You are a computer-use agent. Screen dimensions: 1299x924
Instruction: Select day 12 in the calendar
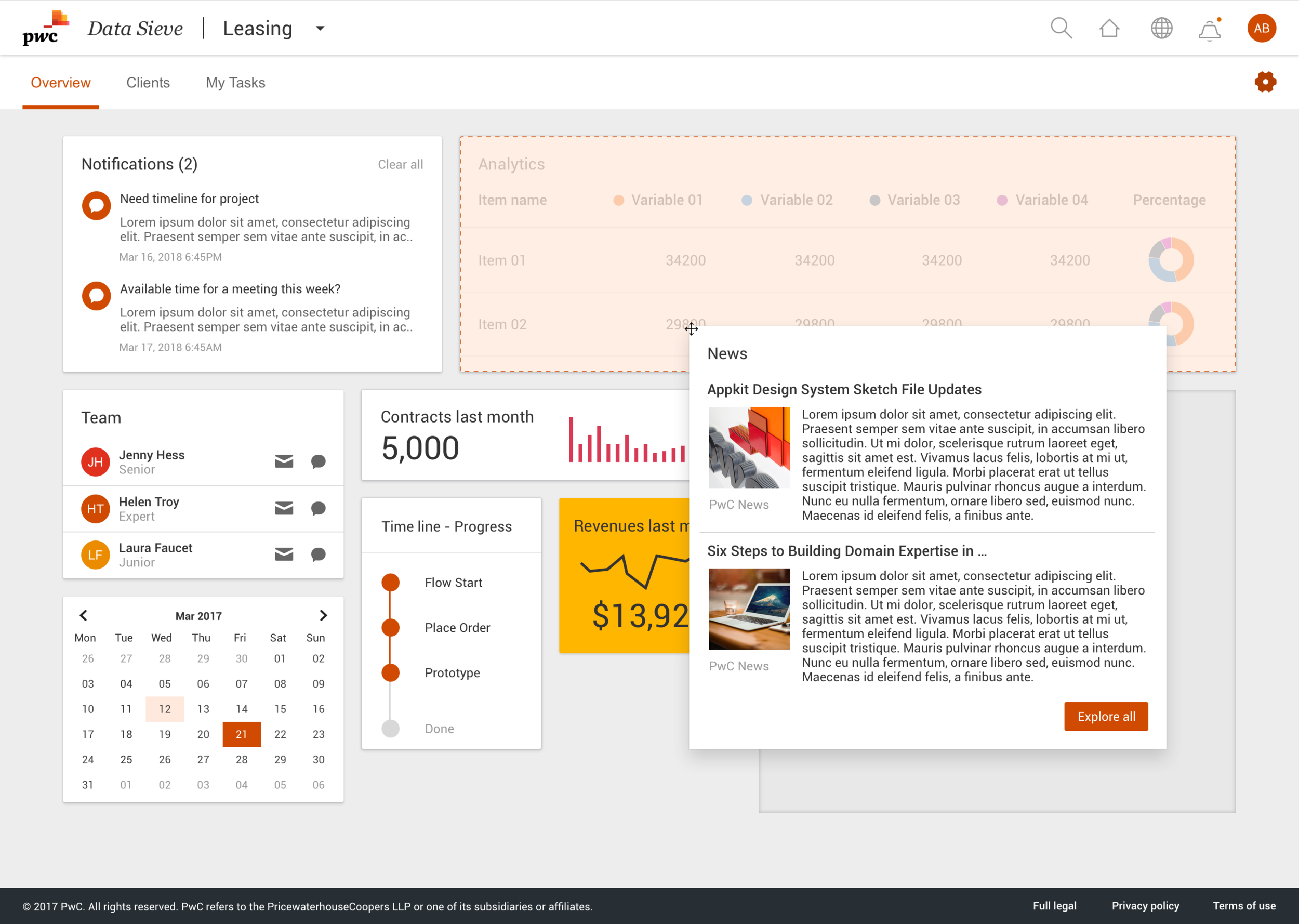coord(164,709)
